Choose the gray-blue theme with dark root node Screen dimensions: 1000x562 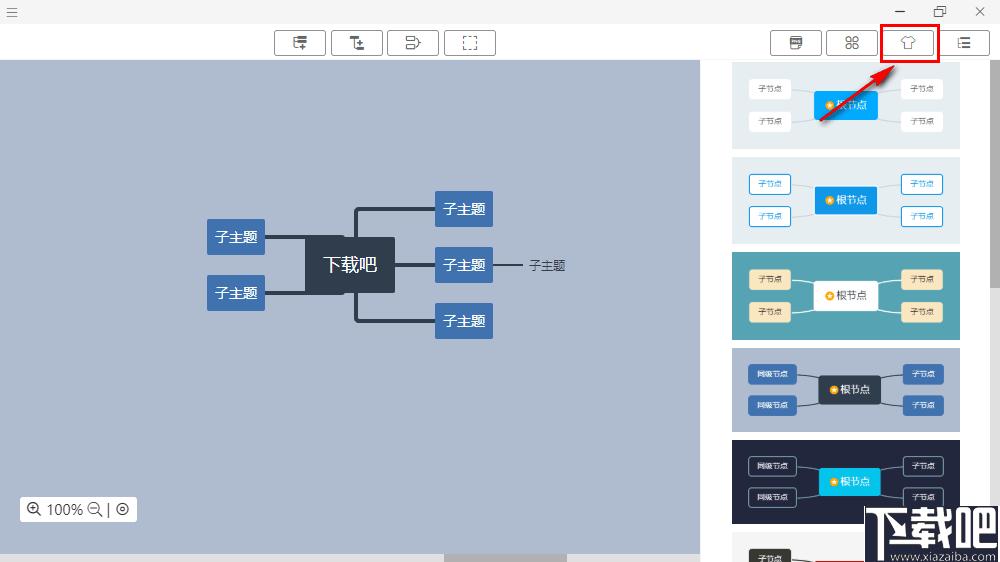tap(846, 390)
